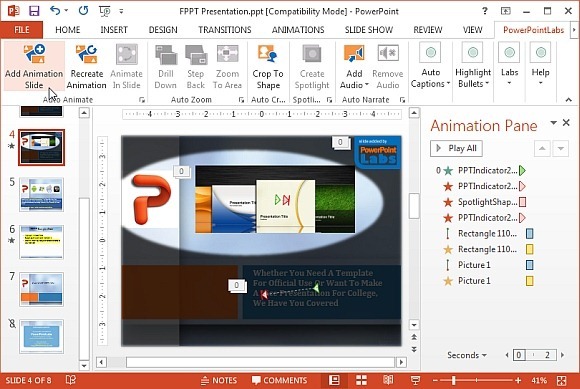Click Animate In Slide icon

point(127,54)
